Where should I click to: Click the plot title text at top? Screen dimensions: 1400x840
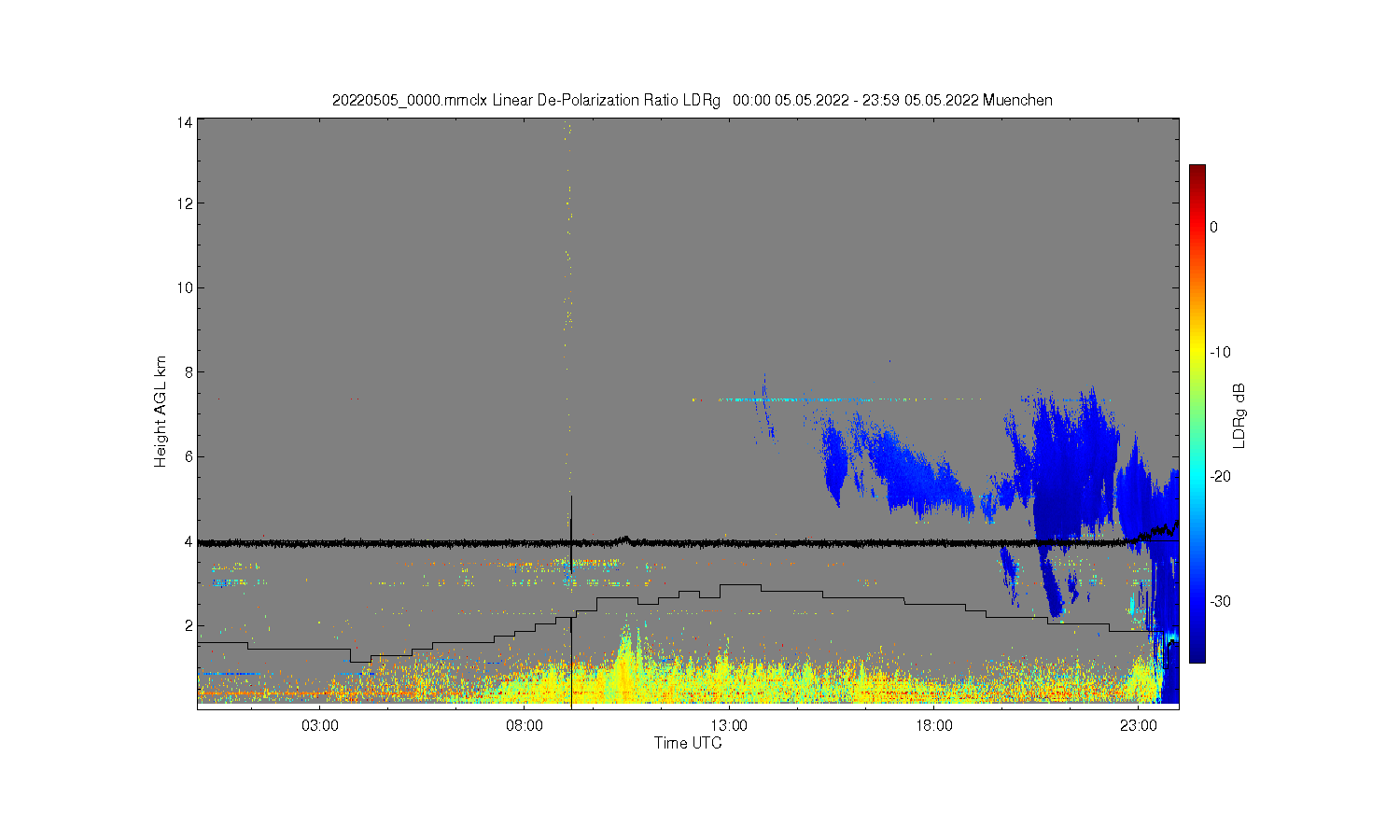coord(692,100)
